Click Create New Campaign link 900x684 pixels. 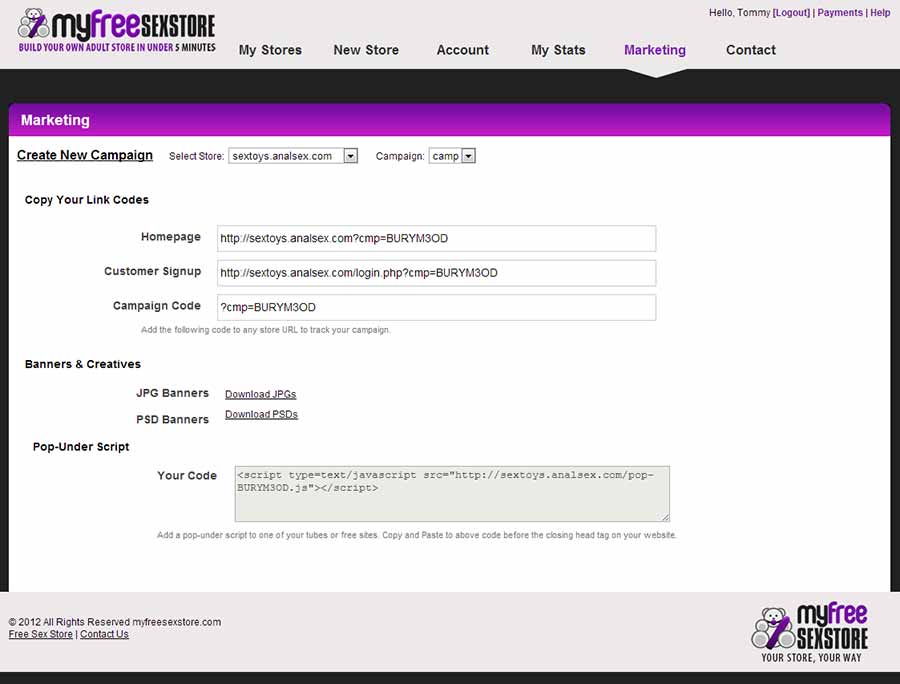tap(85, 155)
